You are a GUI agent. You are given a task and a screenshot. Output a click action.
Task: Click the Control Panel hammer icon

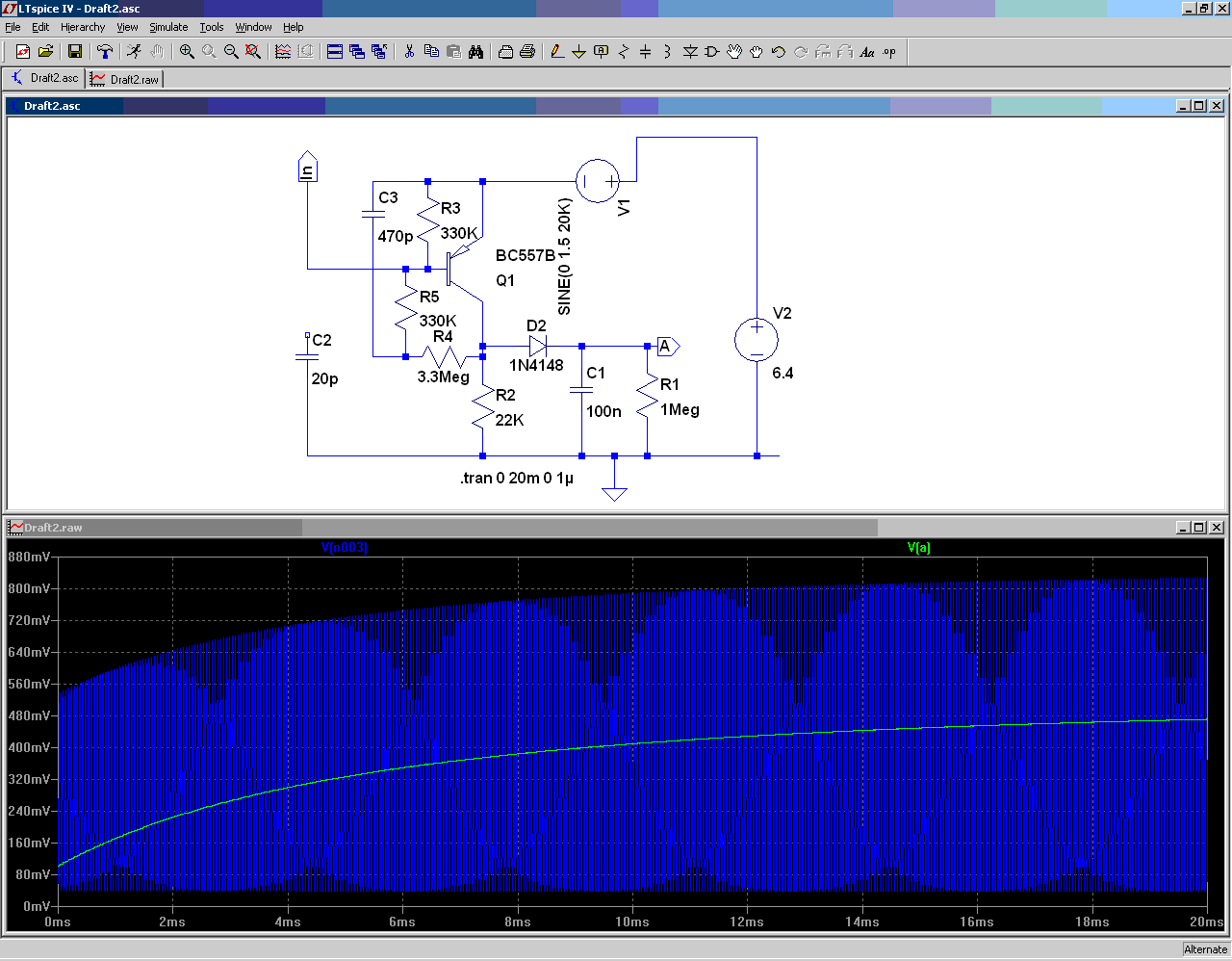tap(105, 52)
